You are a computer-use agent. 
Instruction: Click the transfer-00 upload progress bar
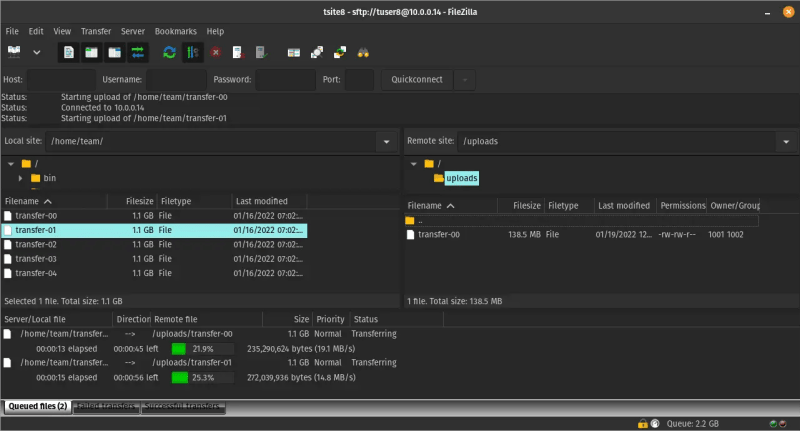[x=202, y=348]
